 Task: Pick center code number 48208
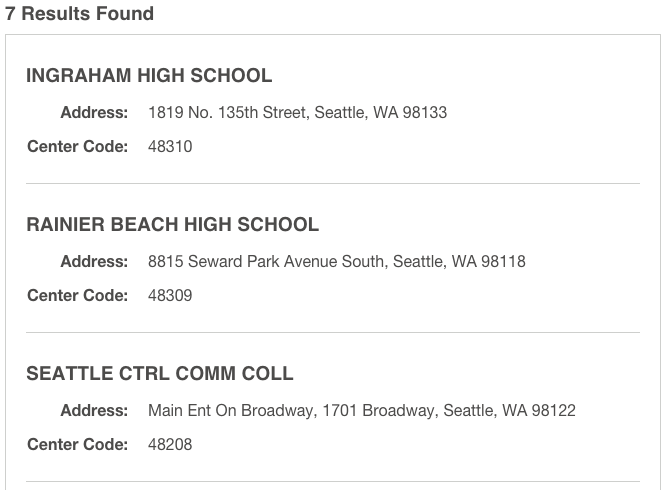coord(170,445)
